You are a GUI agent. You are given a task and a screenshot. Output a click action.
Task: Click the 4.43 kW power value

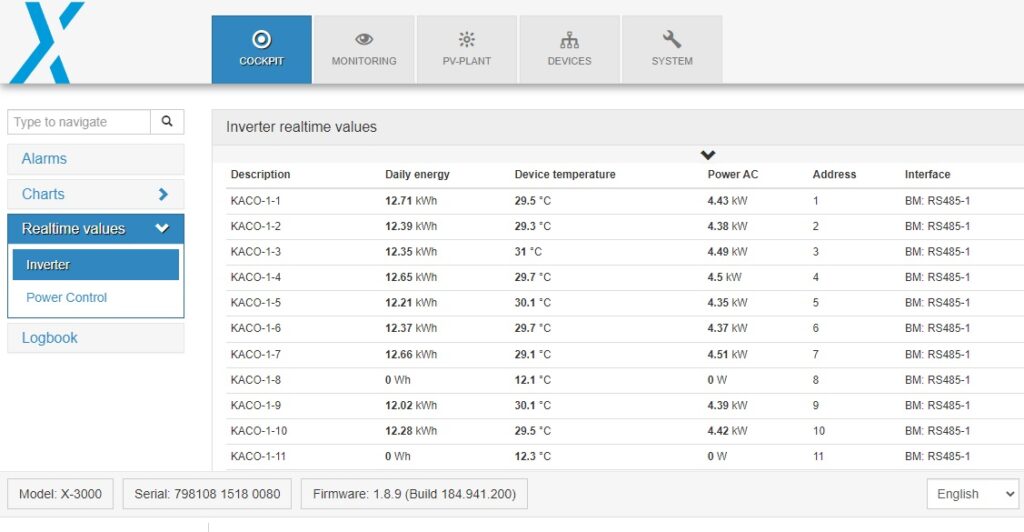727,200
